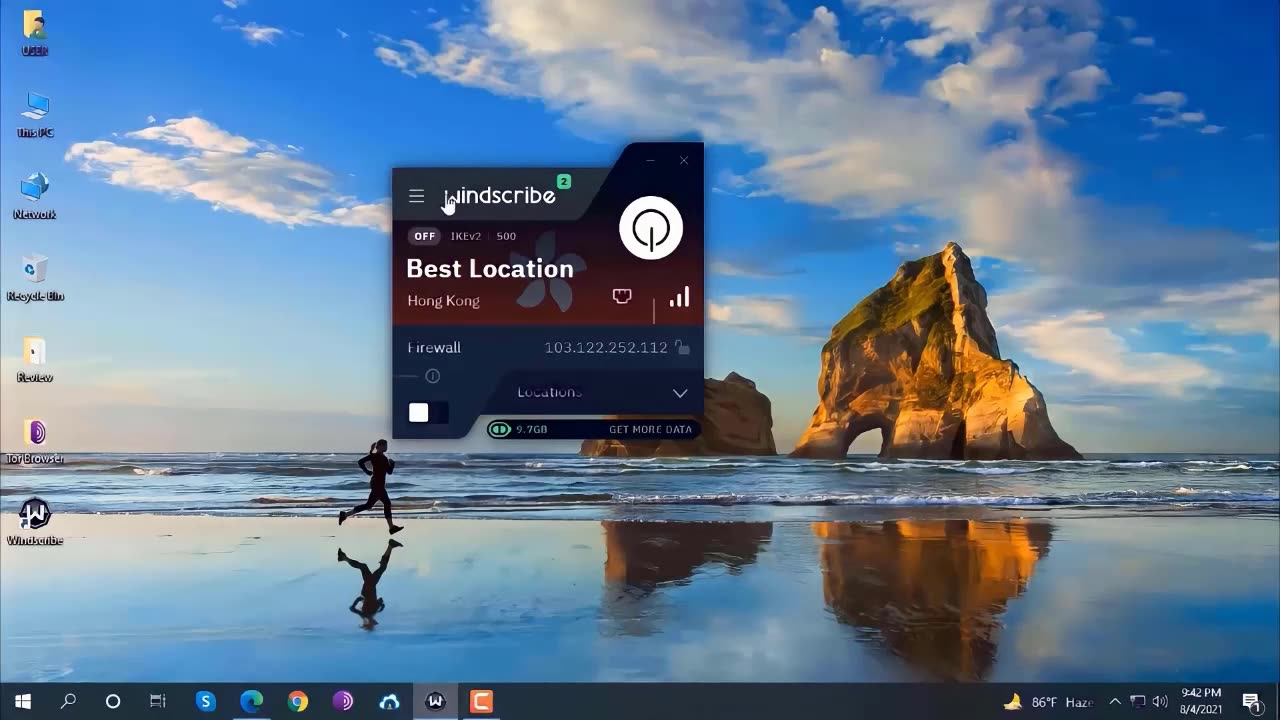Image resolution: width=1280 pixels, height=720 pixels.
Task: Click the firewall padlock icon
Action: coord(682,347)
